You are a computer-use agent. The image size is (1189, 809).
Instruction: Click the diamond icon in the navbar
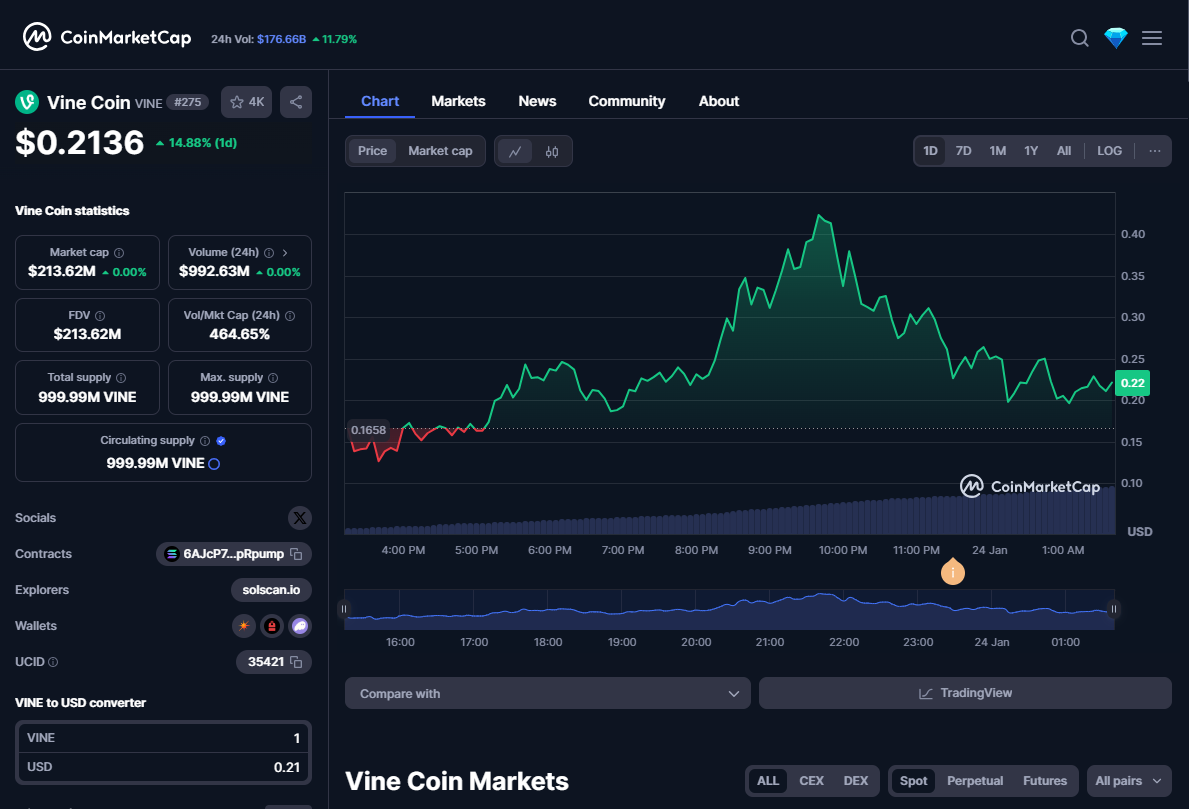click(1115, 37)
